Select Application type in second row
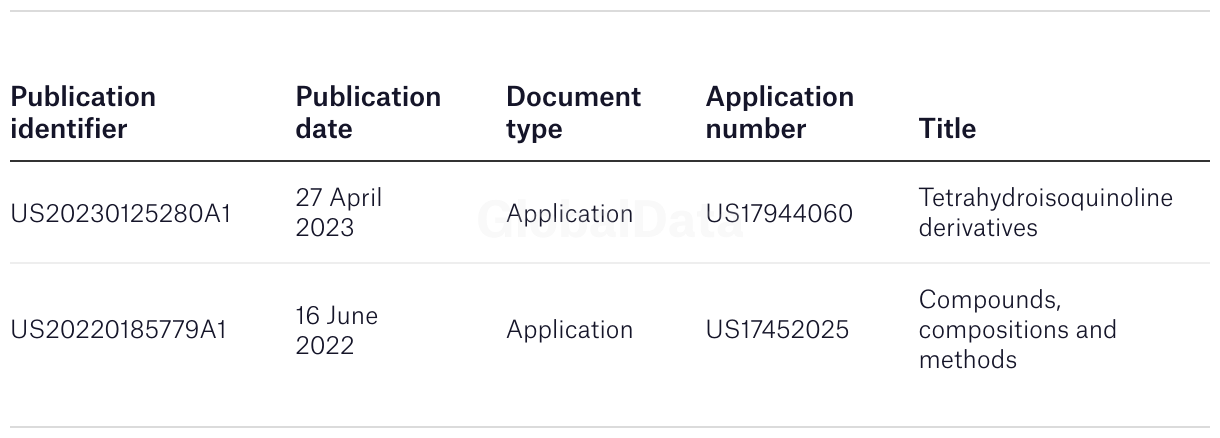 click(x=569, y=330)
